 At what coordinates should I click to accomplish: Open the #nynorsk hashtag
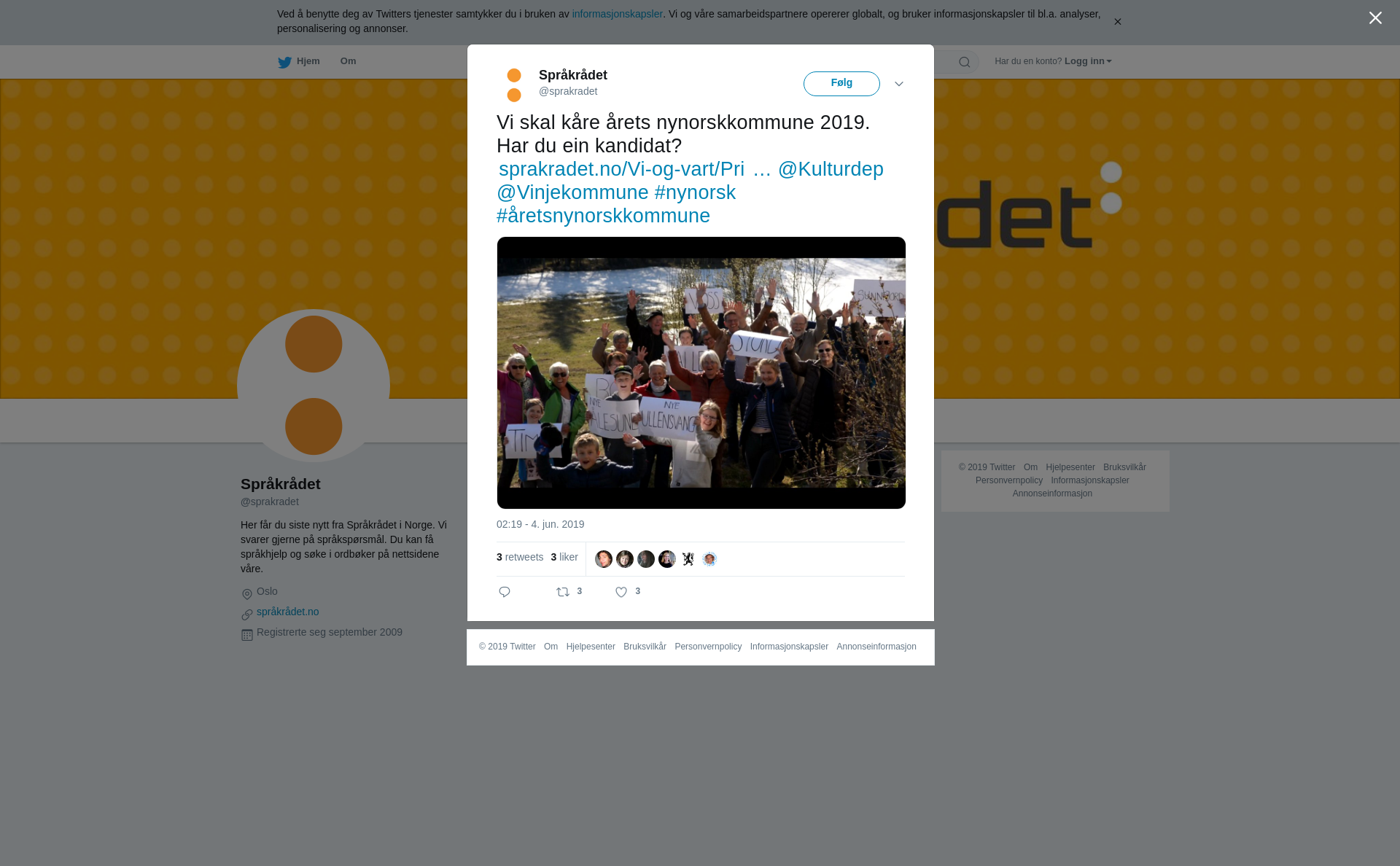(x=695, y=192)
